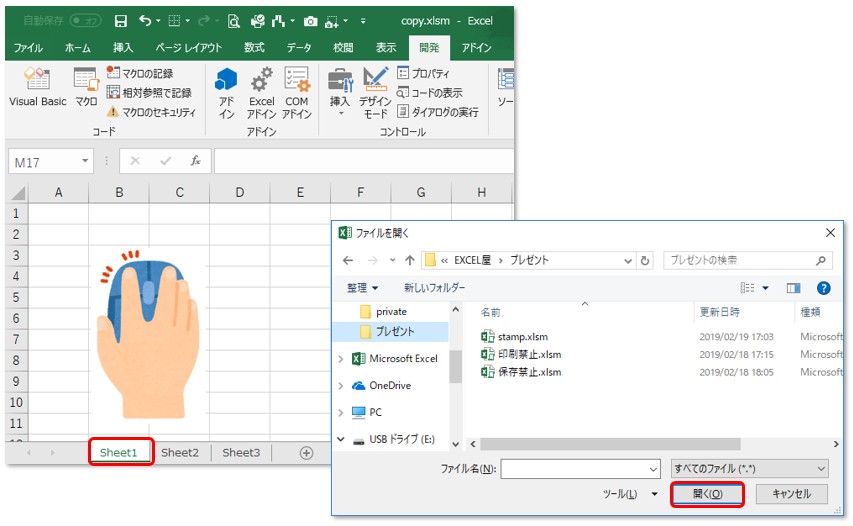Open COM Add-ins (COM アドイン) dialog

[296, 92]
